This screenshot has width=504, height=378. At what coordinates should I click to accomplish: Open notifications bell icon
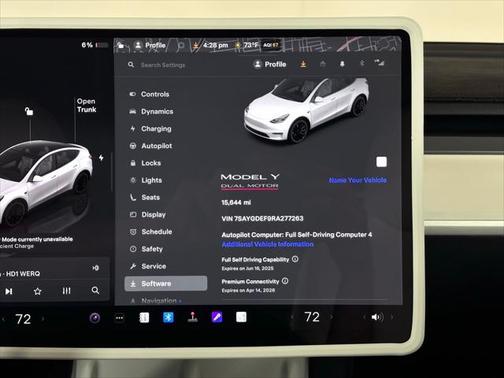[x=342, y=64]
